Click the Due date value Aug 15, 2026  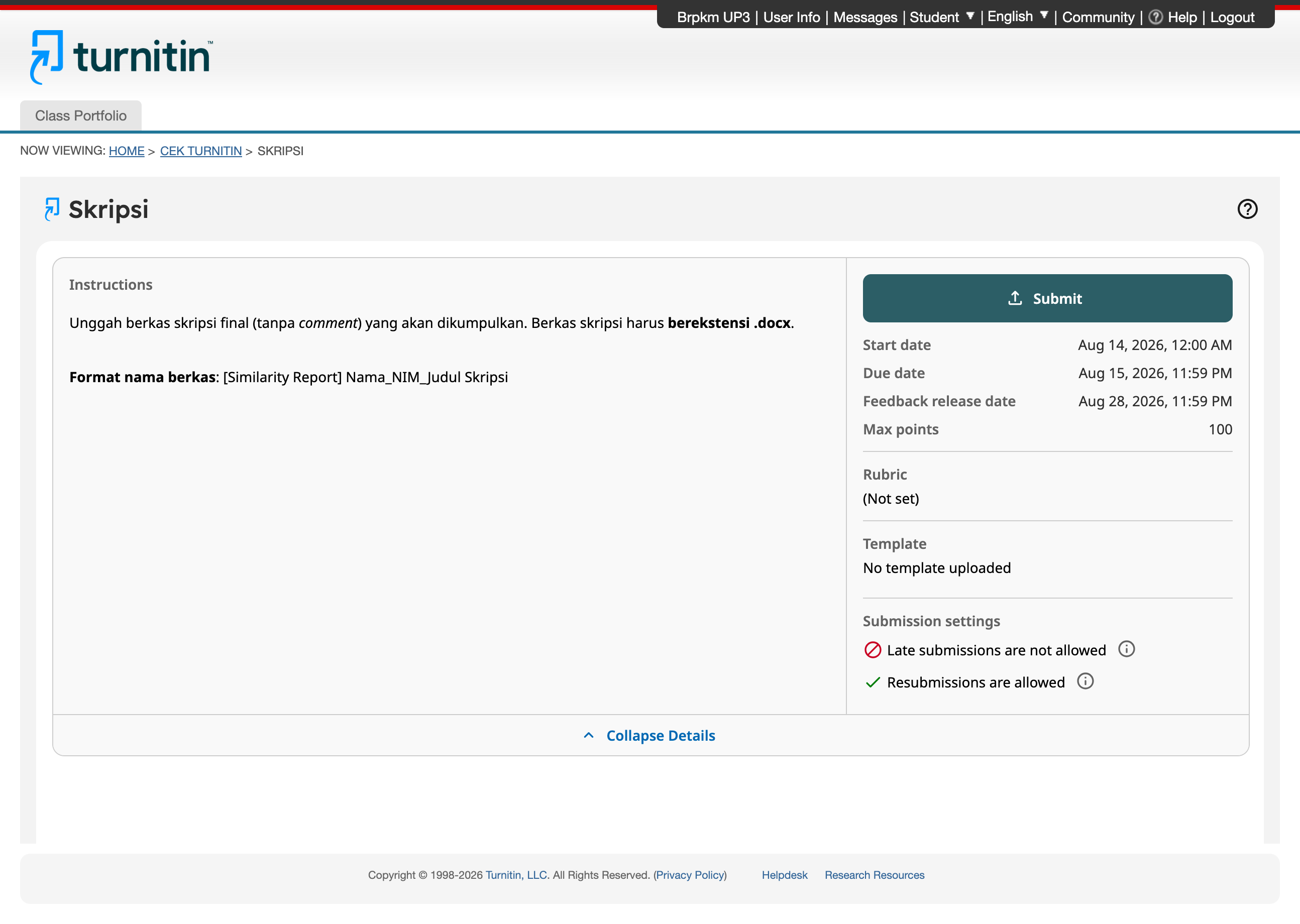click(x=1155, y=373)
